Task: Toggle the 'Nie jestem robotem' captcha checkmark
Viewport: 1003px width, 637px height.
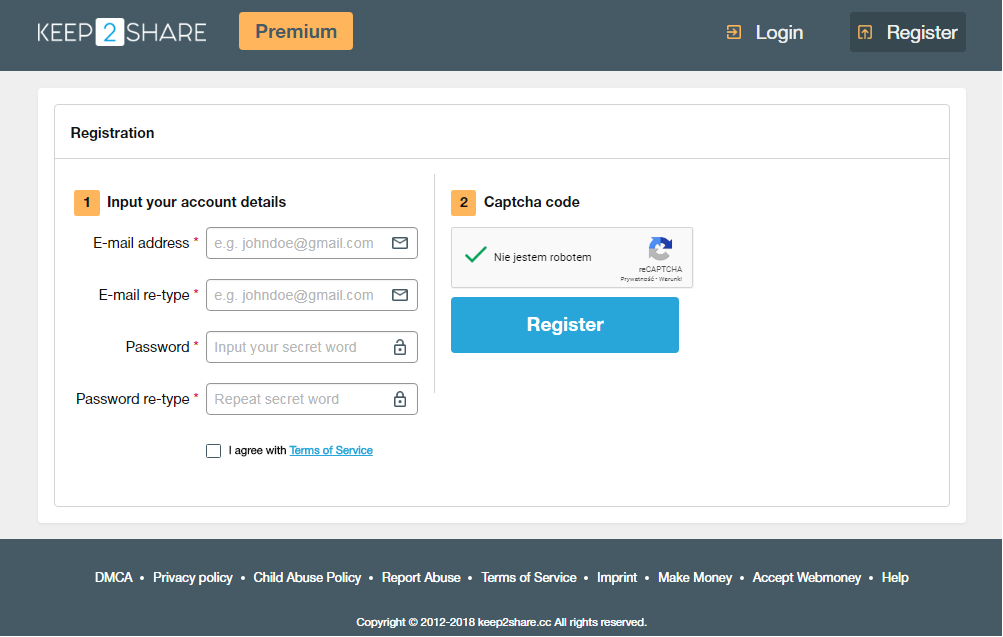Action: 476,255
